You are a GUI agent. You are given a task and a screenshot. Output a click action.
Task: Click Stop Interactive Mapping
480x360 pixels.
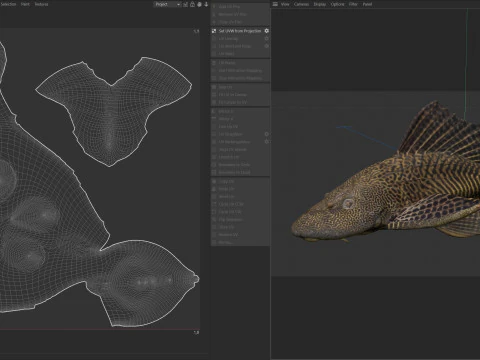[240, 78]
